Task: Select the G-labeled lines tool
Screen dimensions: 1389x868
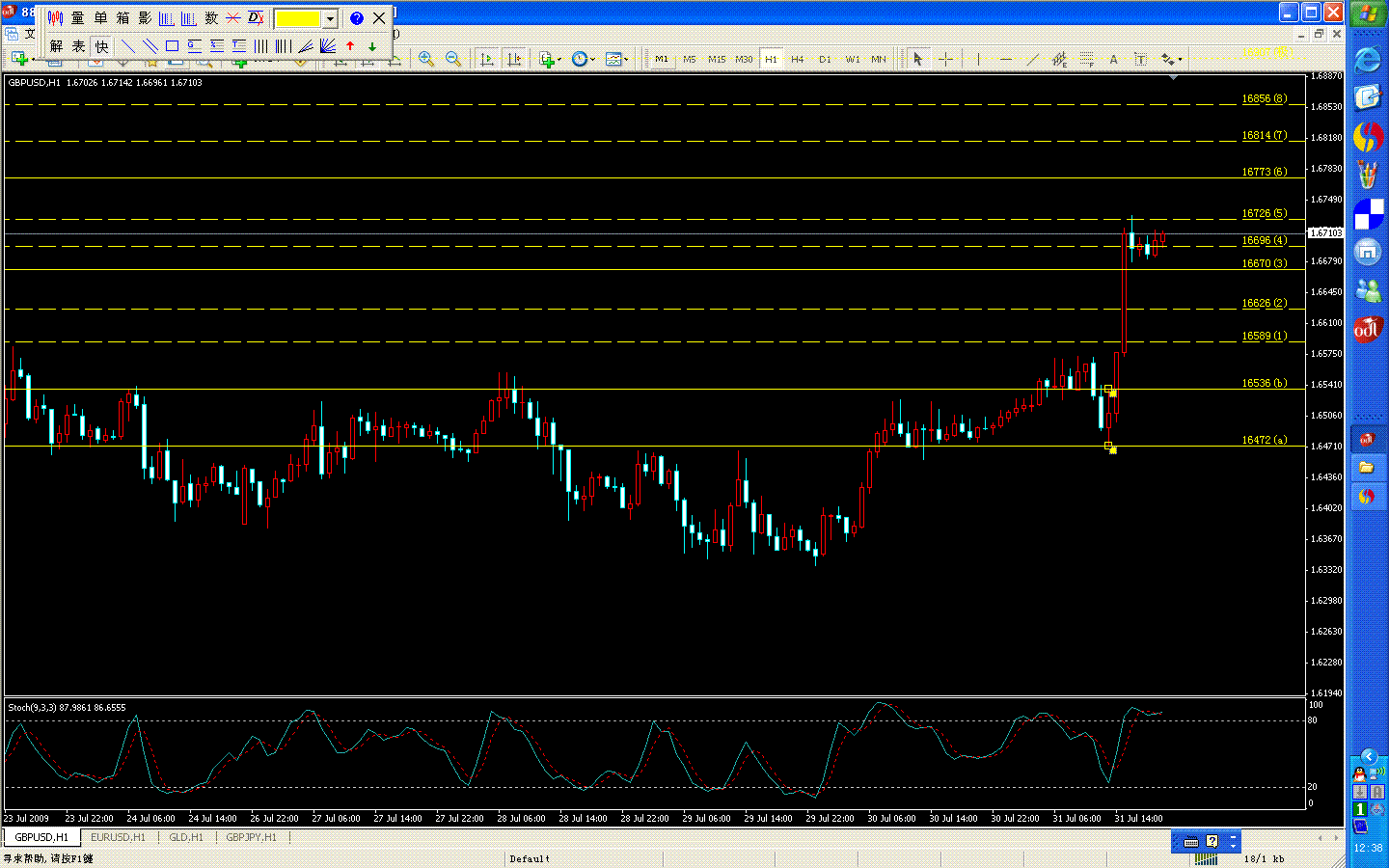Action: (x=194, y=45)
